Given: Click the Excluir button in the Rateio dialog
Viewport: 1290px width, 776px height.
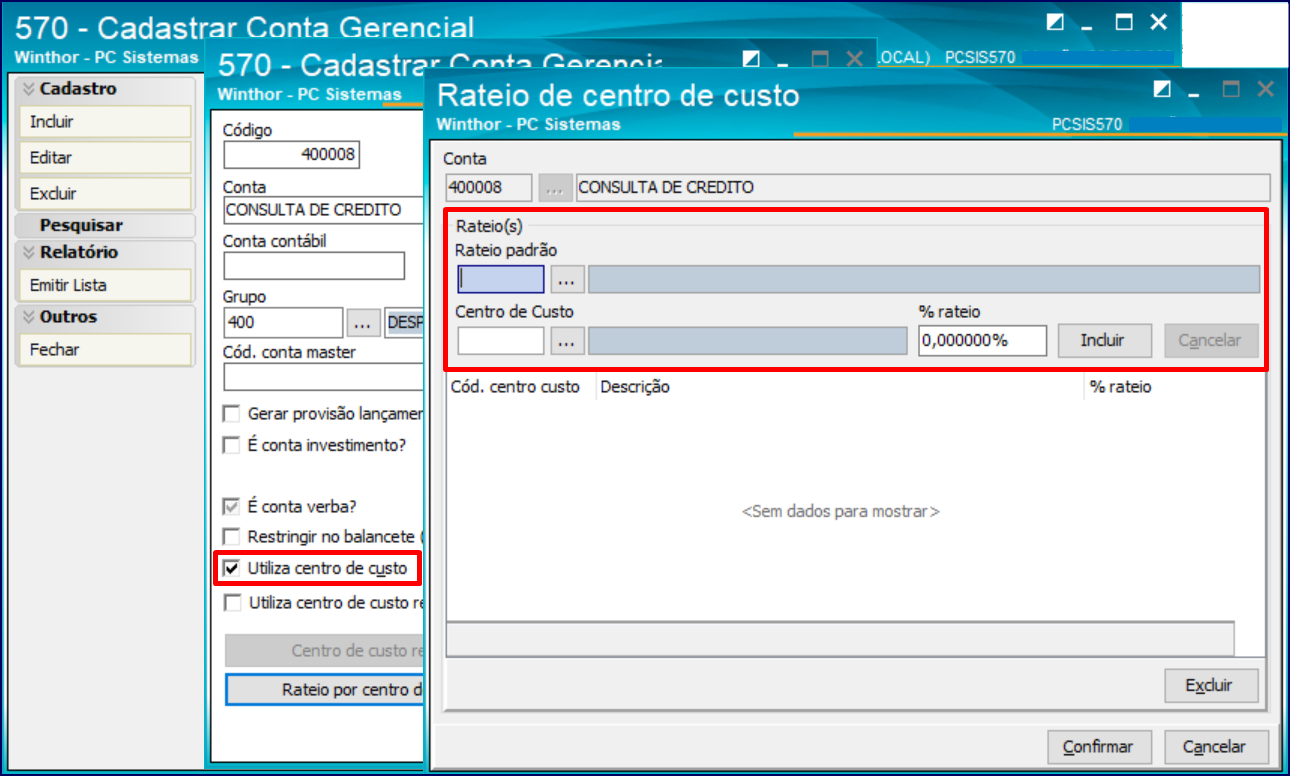Looking at the screenshot, I should point(1211,686).
